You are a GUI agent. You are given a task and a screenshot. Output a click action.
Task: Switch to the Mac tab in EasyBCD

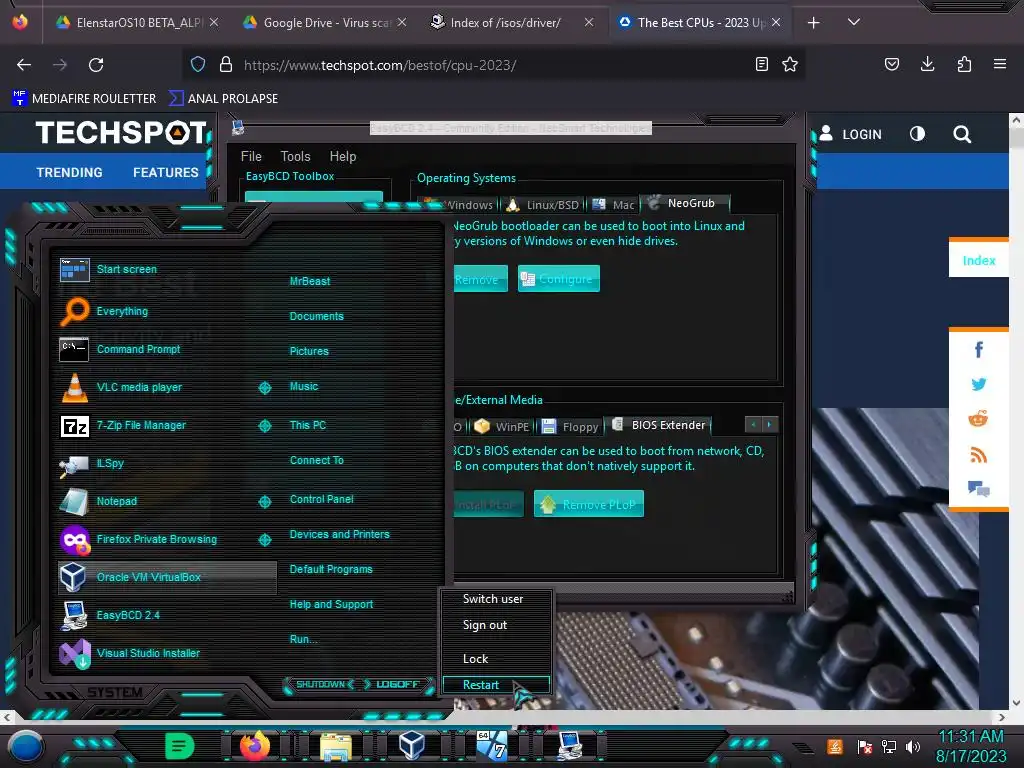tap(614, 204)
